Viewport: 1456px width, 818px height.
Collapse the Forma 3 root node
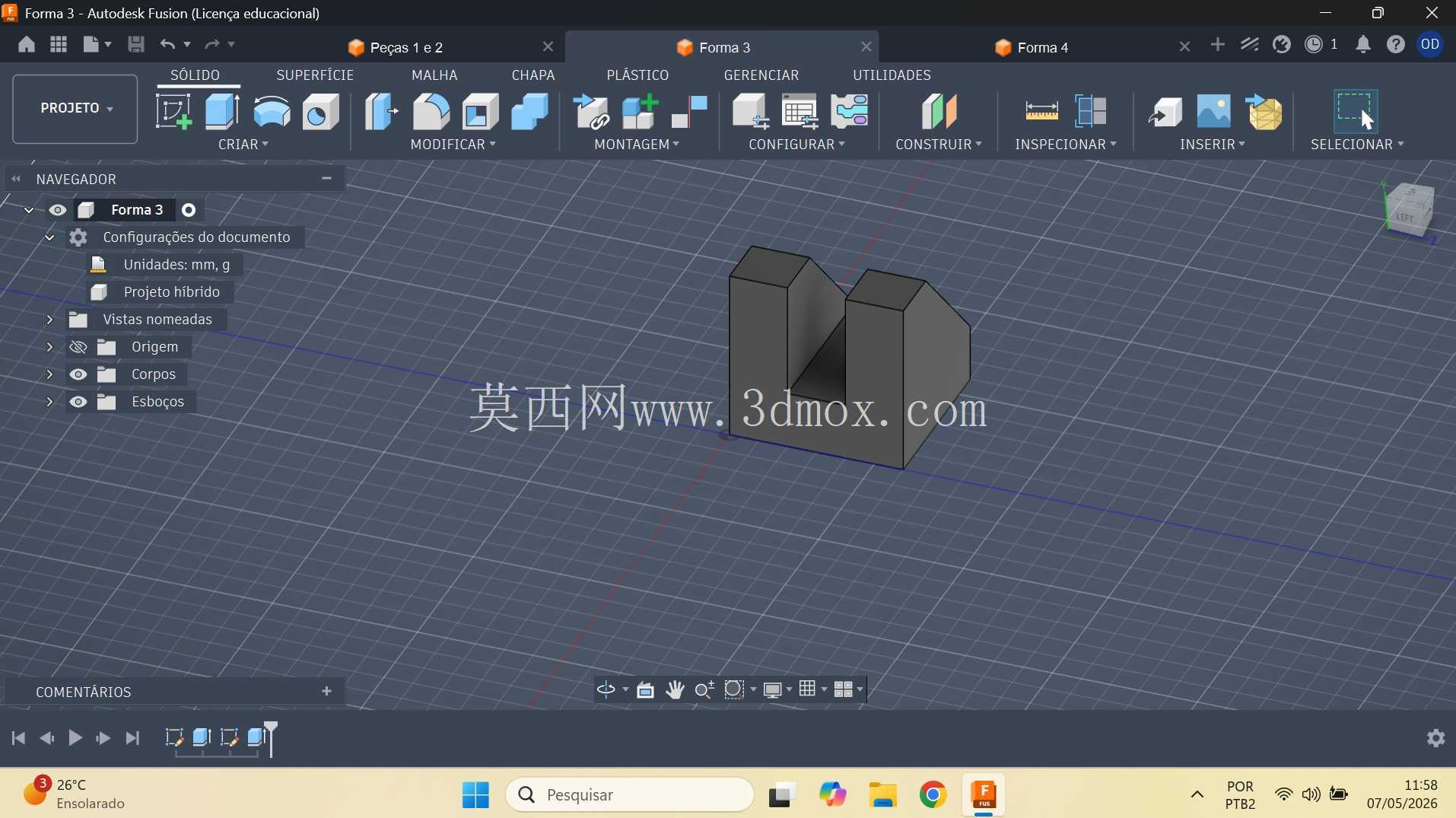[x=29, y=210]
